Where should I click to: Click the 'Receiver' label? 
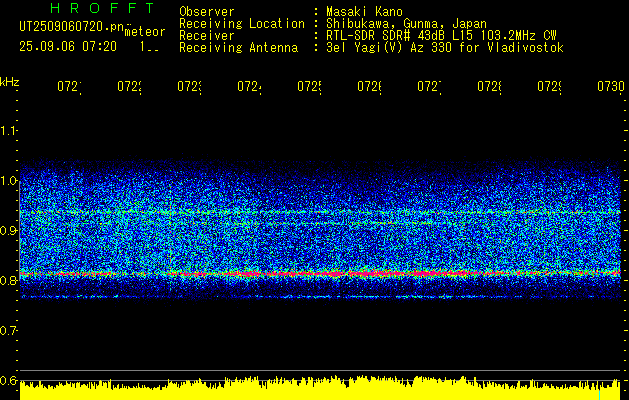pos(207,36)
